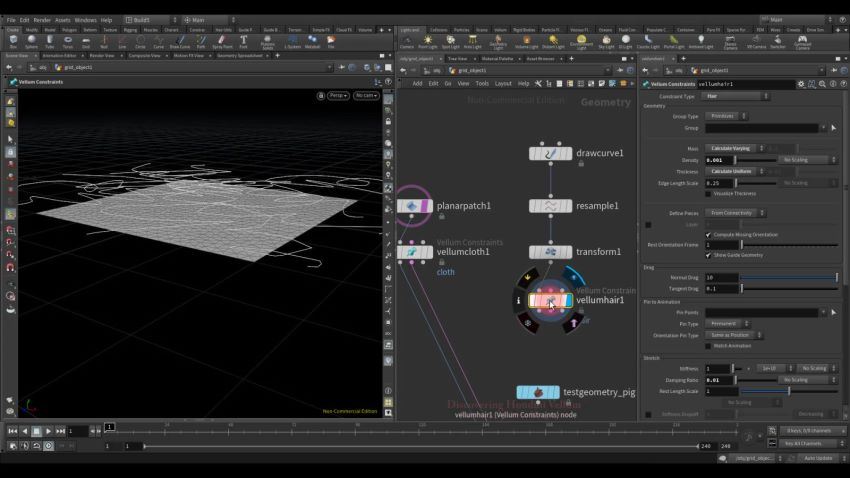Jump to the first frame button
The height and width of the screenshot is (478, 850).
[12, 431]
